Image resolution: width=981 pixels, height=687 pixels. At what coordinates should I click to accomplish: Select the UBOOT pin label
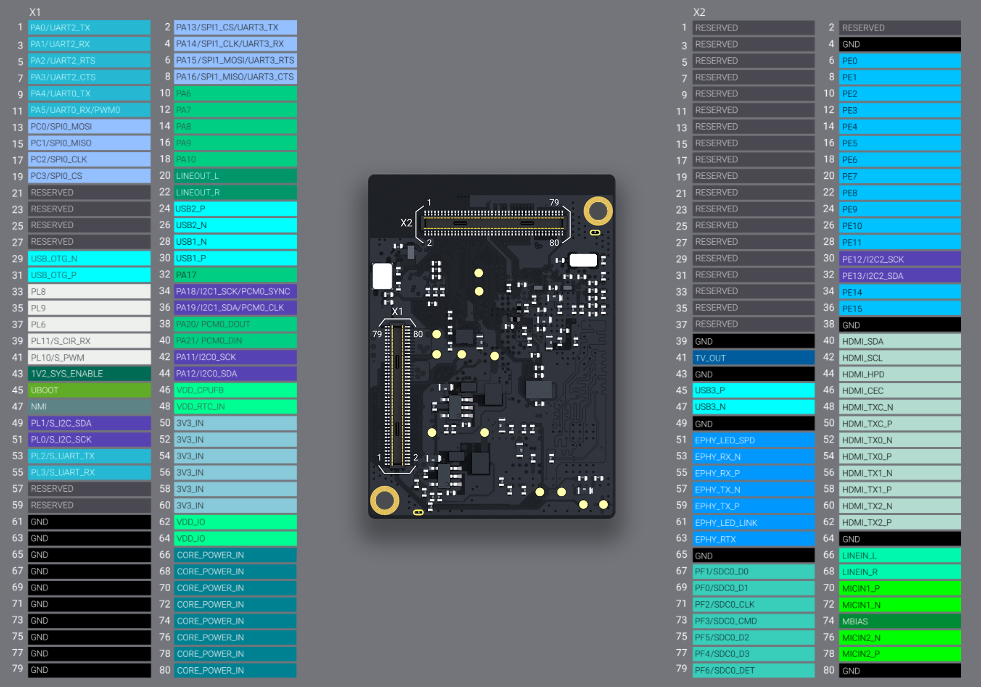(x=89, y=390)
